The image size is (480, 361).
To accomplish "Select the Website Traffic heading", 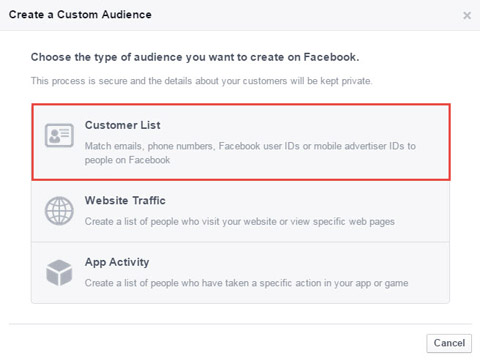I will coord(125,200).
